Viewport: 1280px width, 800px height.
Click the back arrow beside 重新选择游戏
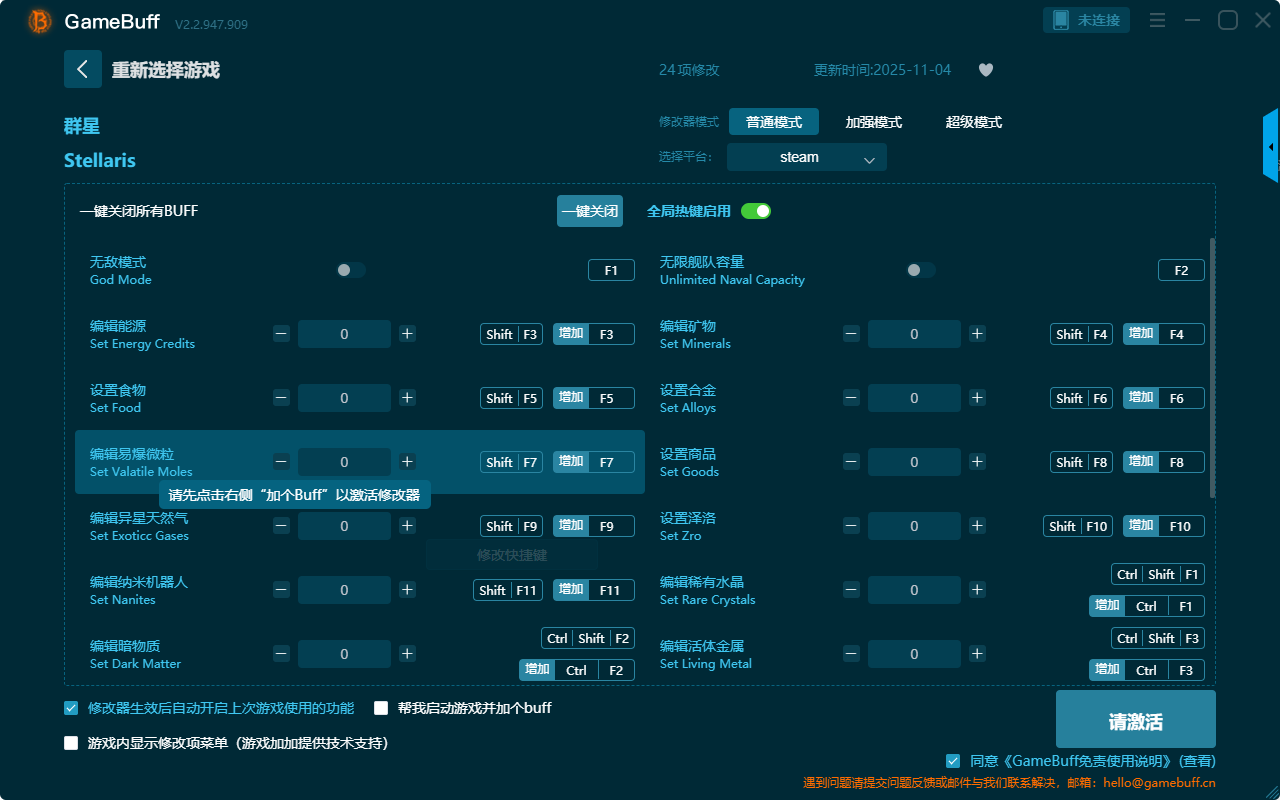click(x=83, y=69)
